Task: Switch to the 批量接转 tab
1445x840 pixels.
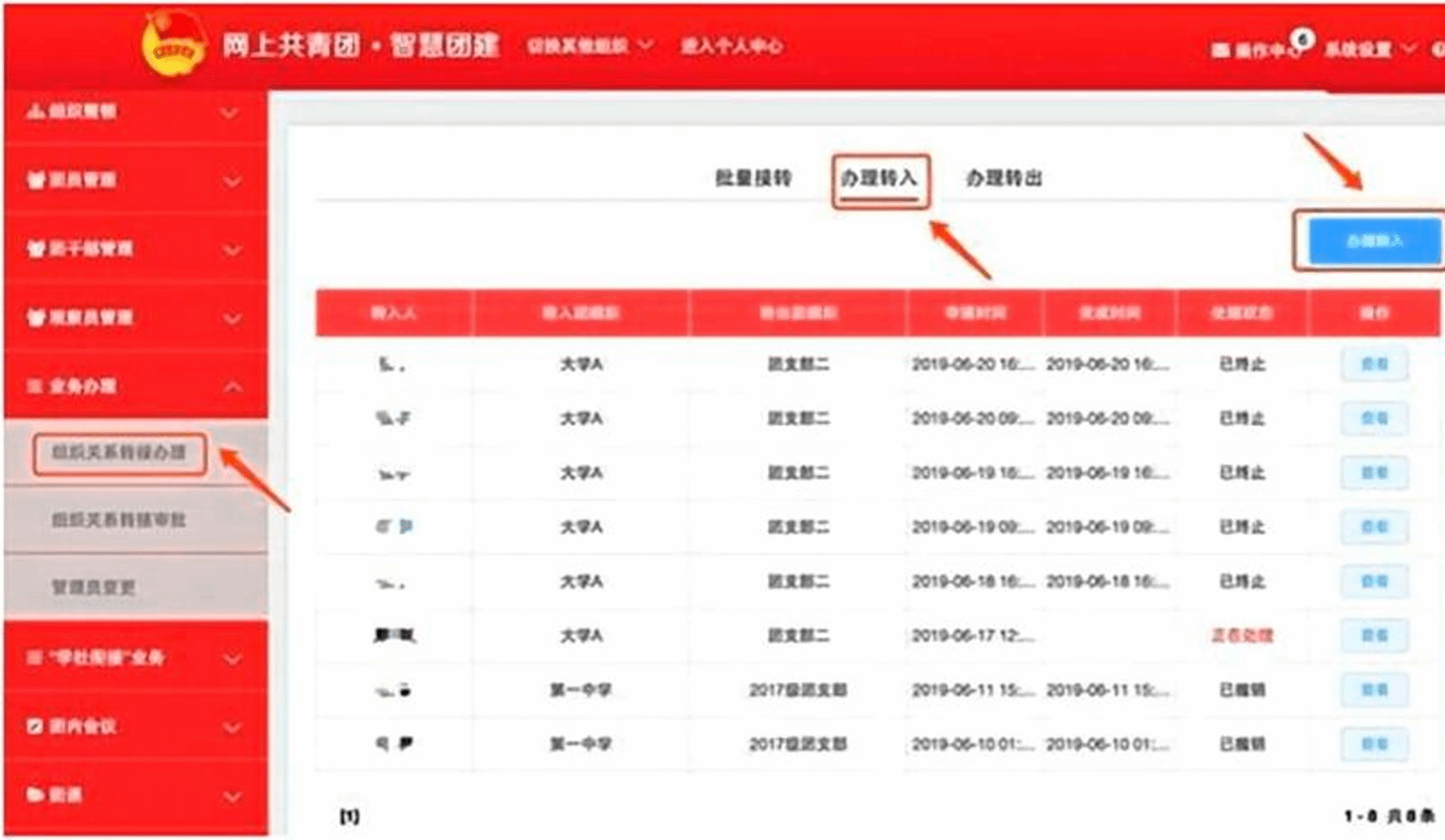Action: [753, 178]
